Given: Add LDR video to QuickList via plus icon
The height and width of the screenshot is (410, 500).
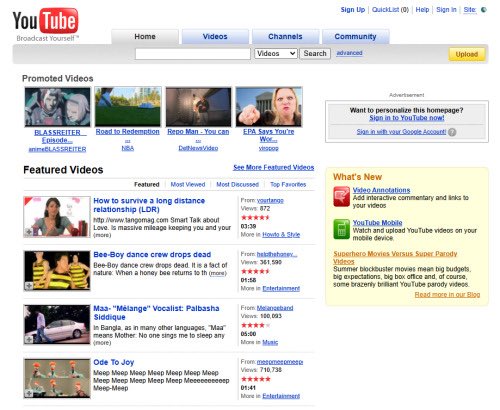Looking at the screenshot, I should click(x=29, y=232).
